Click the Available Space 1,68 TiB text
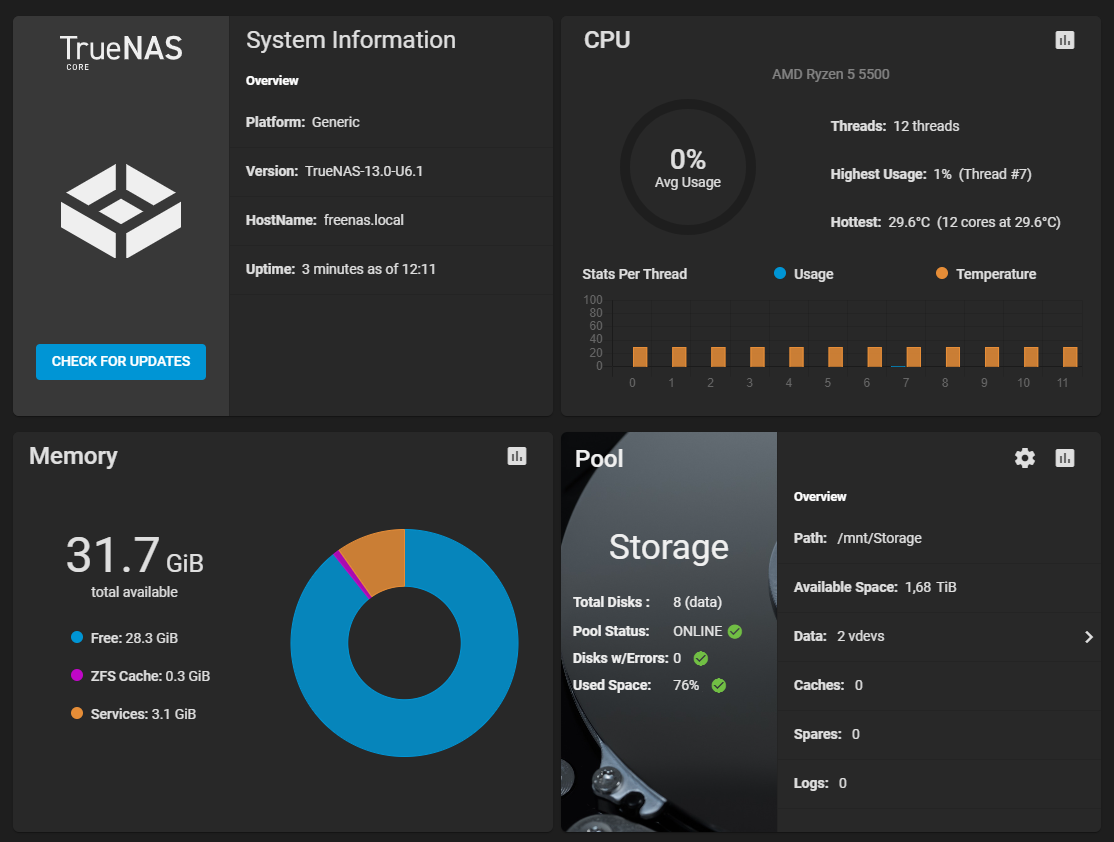This screenshot has width=1114, height=842. (875, 587)
